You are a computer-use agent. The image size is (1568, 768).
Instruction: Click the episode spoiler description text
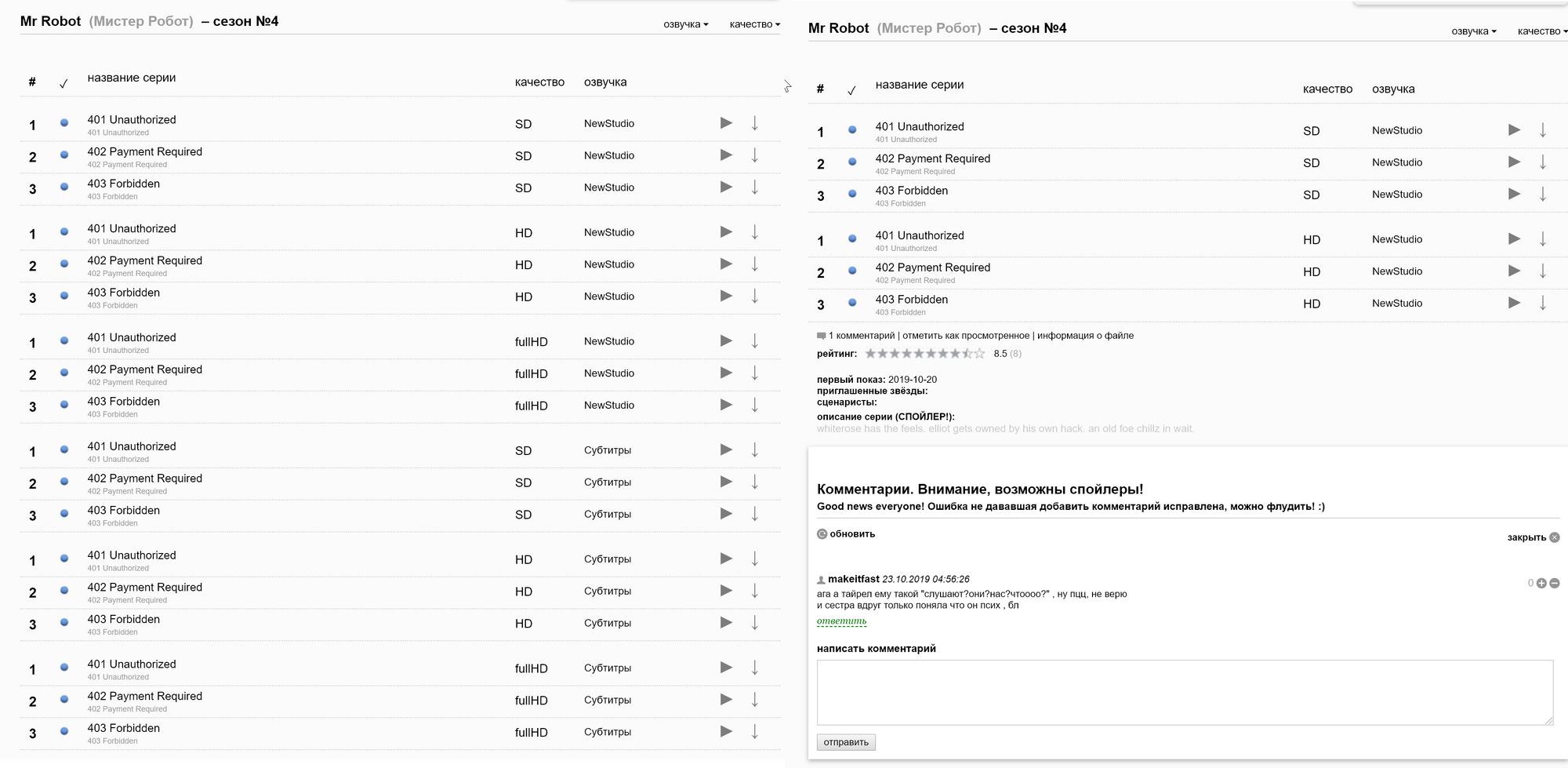(x=1005, y=429)
